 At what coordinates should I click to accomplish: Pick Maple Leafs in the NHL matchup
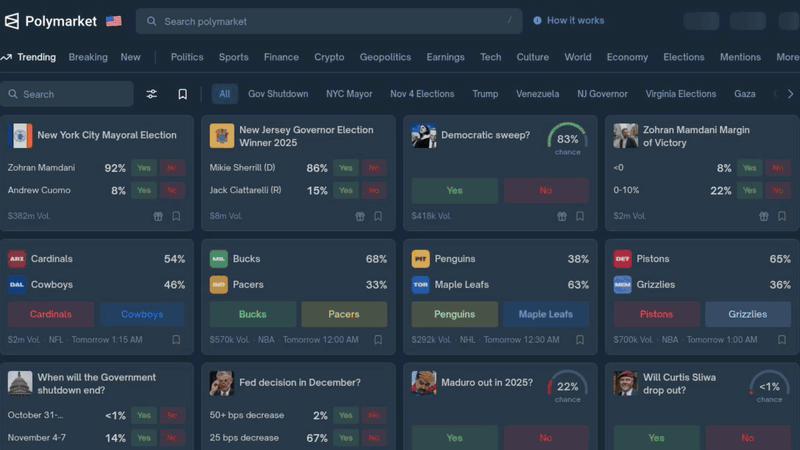[x=546, y=314]
